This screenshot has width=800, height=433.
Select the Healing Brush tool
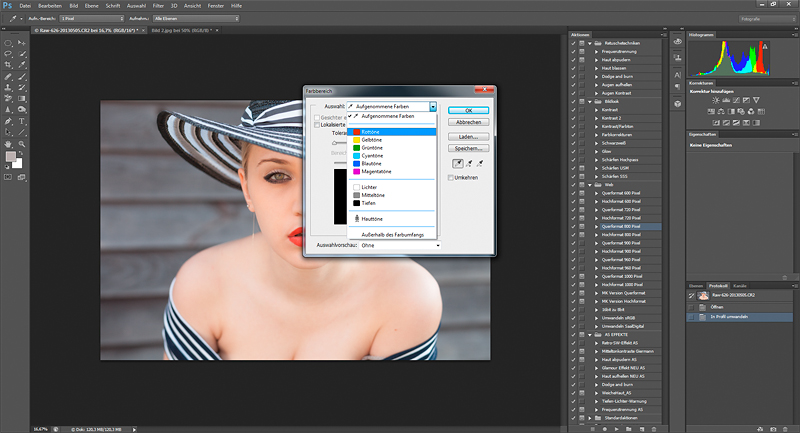pyautogui.click(x=8, y=77)
